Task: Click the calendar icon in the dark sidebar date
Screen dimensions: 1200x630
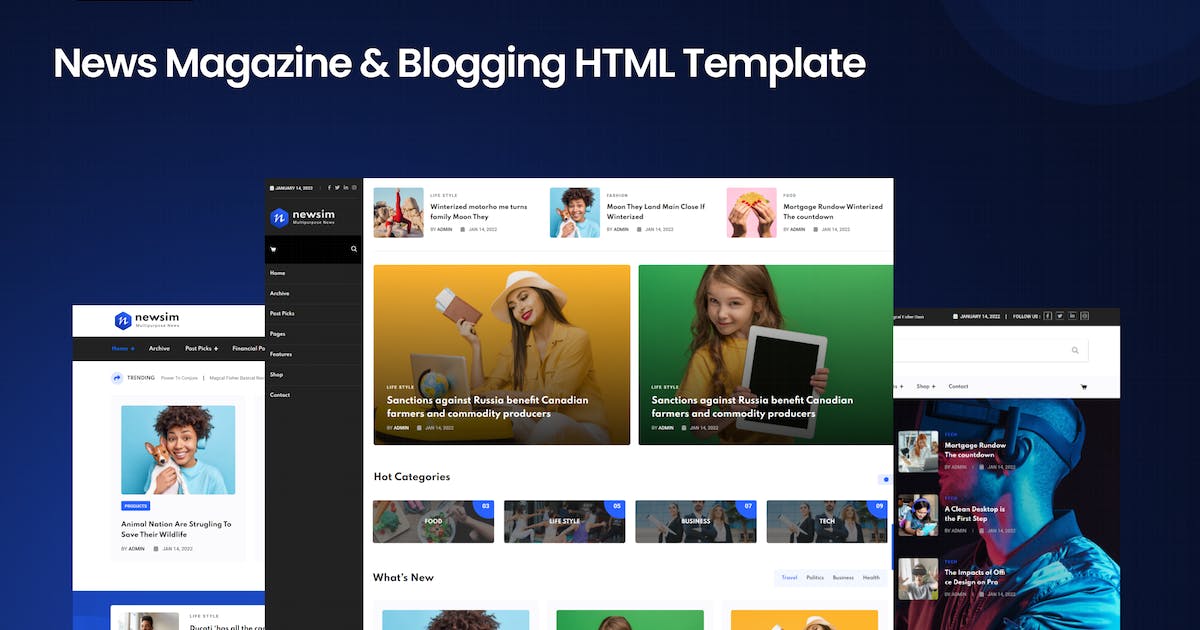Action: pos(271,188)
